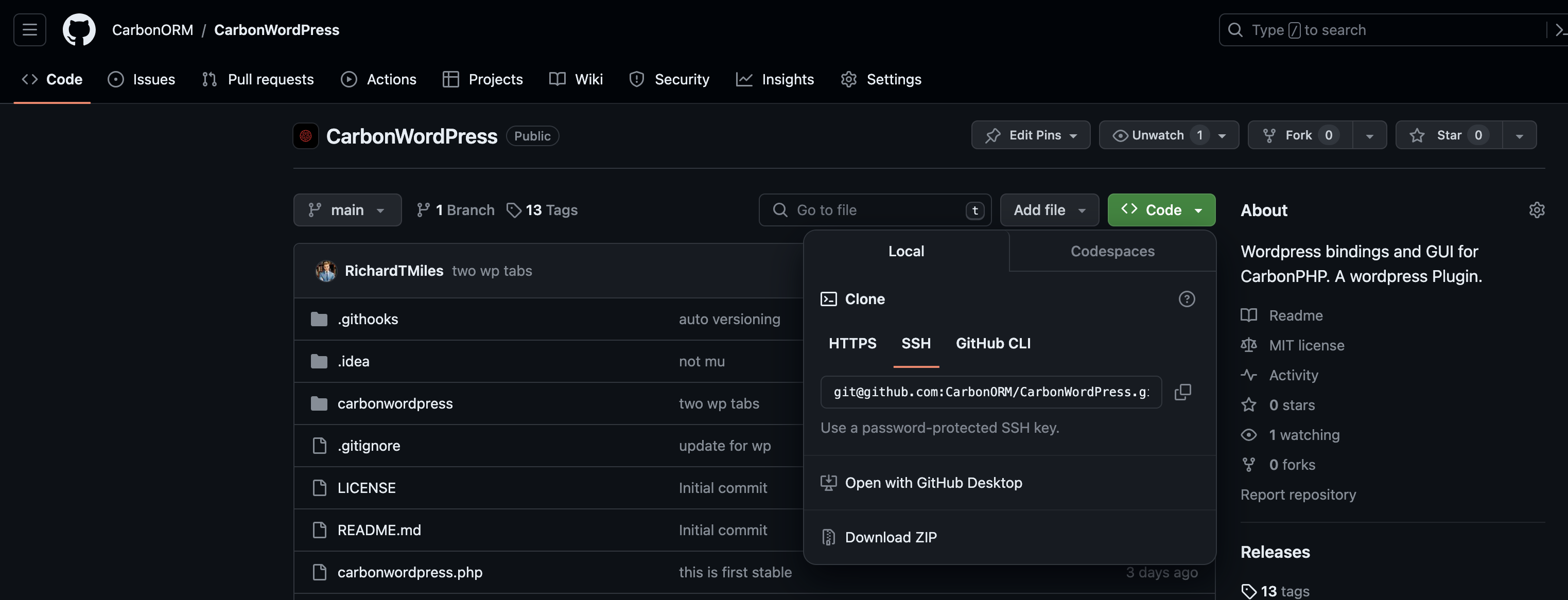1568x600 pixels.
Task: Switch clone protocol to HTTPS
Action: pyautogui.click(x=852, y=343)
